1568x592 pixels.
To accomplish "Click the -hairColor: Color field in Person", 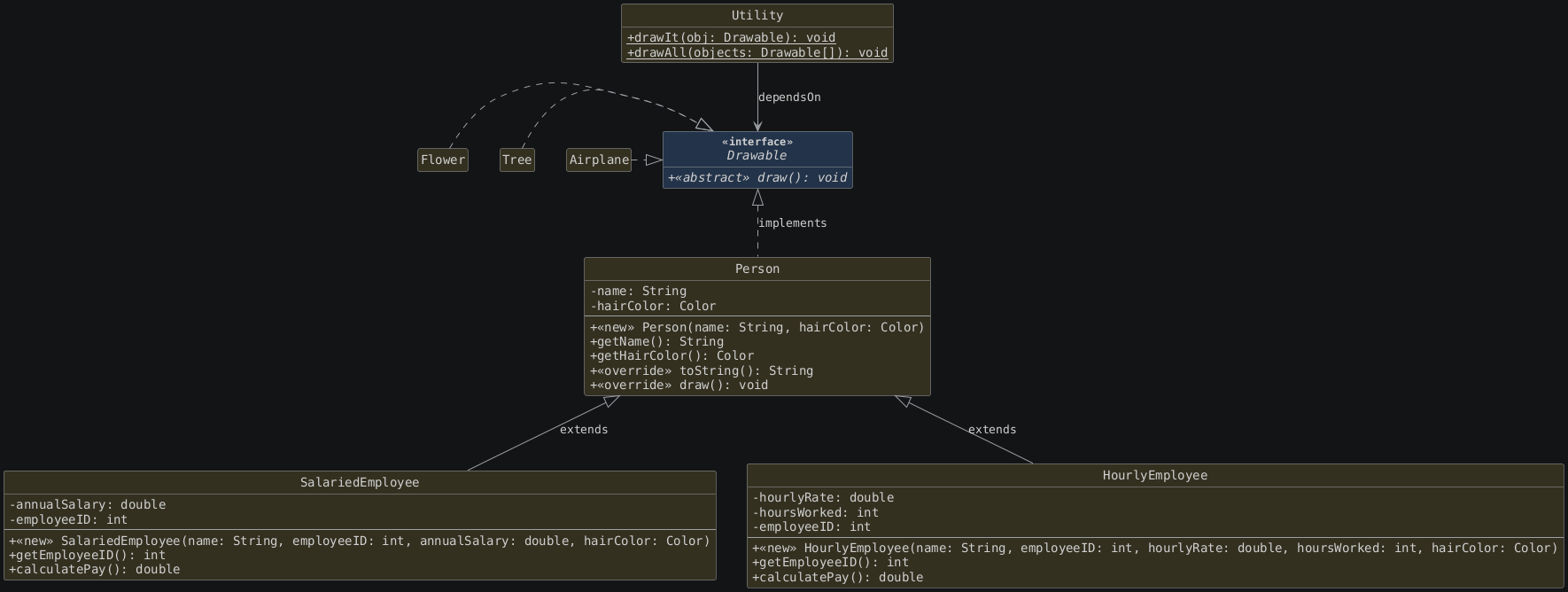I will (653, 306).
